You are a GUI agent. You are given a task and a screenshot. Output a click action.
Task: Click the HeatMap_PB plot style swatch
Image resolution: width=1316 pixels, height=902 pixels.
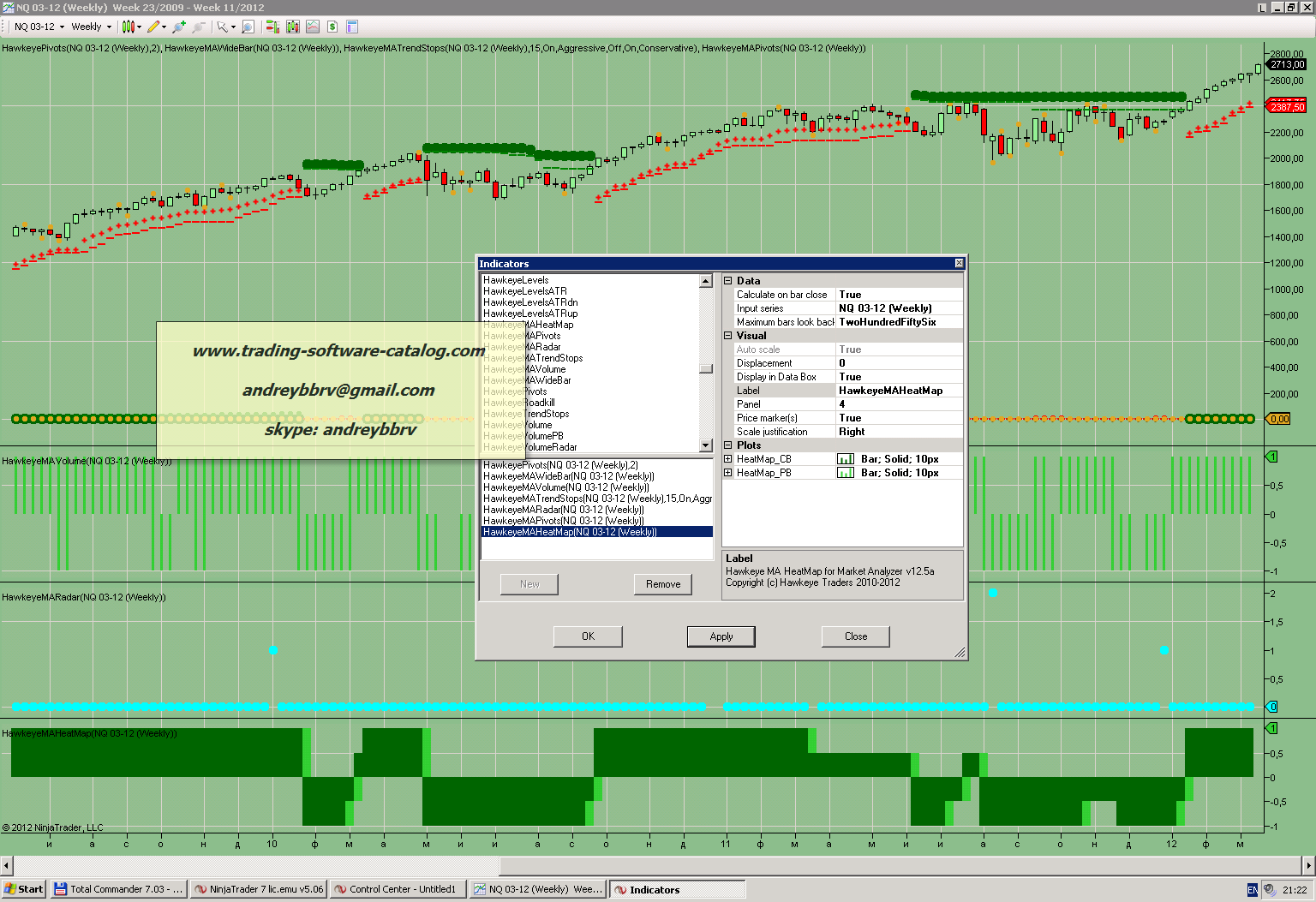pyautogui.click(x=845, y=473)
